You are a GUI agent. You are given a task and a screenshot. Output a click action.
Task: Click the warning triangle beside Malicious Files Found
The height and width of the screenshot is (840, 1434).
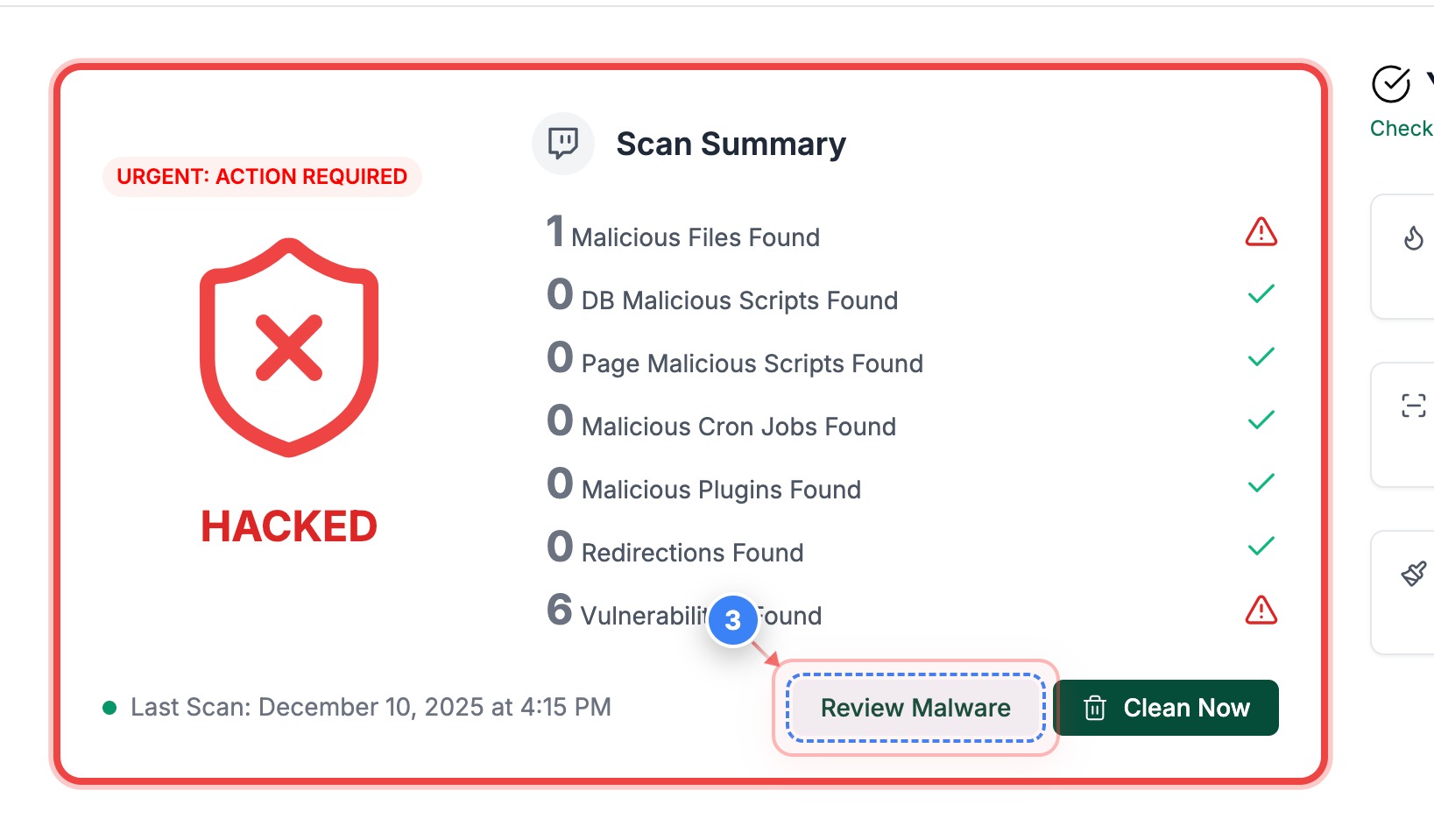point(1261,231)
